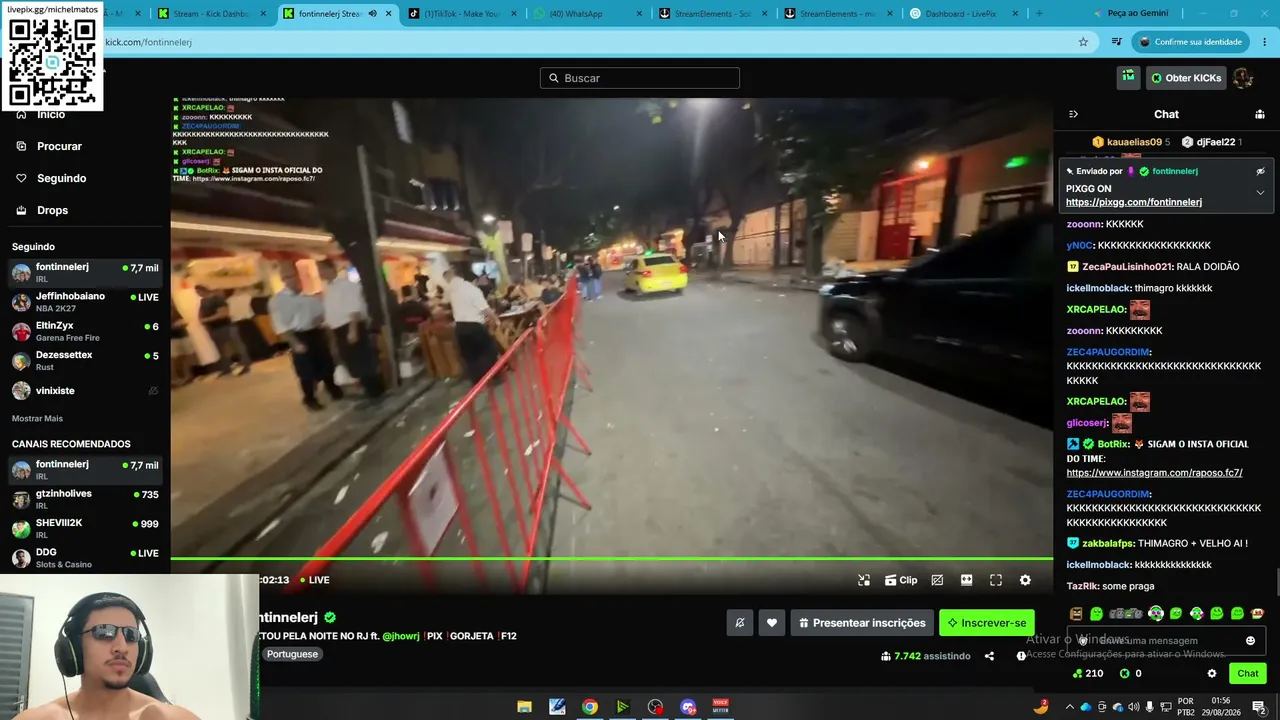Open File Explorer from taskbar
Screen dimensions: 1280x720
[x=524, y=707]
